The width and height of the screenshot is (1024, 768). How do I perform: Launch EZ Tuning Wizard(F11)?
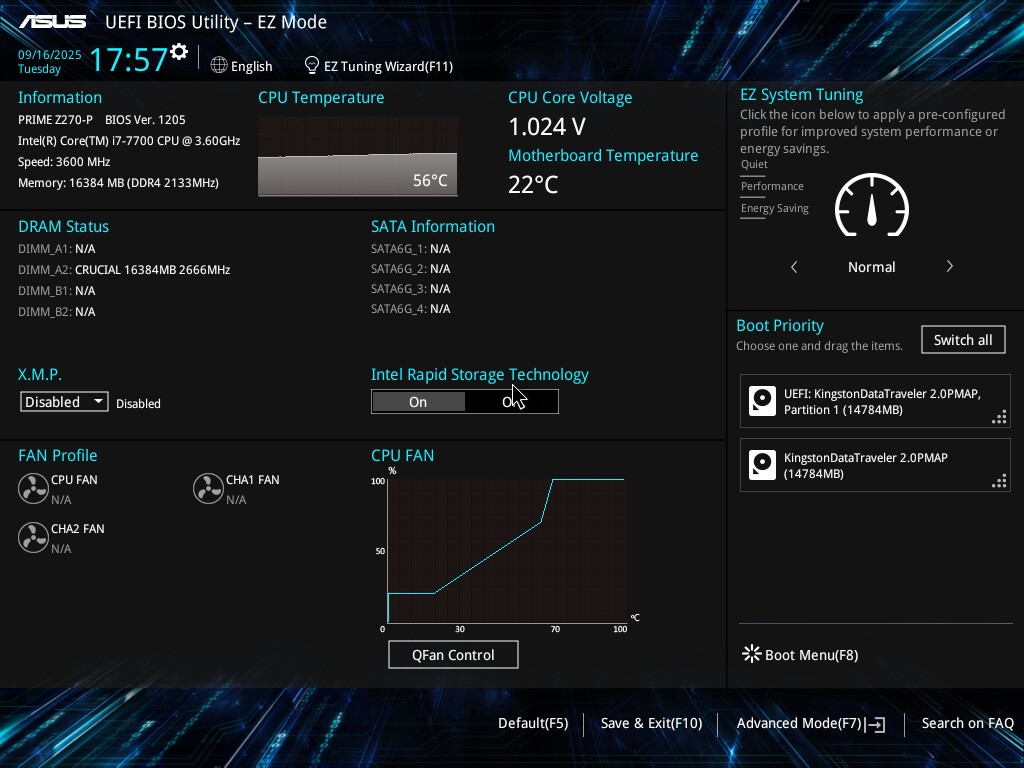click(x=389, y=66)
